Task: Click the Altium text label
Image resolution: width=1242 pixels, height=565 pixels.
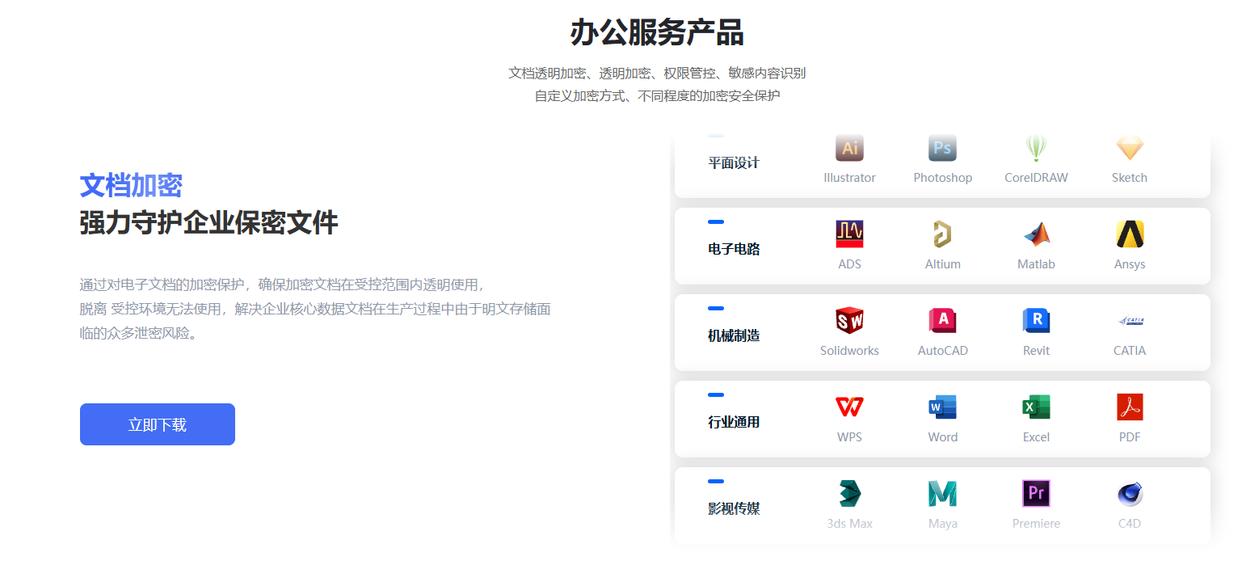Action: [942, 264]
